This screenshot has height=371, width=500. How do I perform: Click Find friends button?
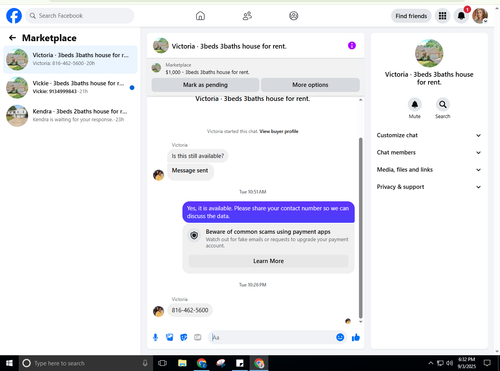pos(411,16)
